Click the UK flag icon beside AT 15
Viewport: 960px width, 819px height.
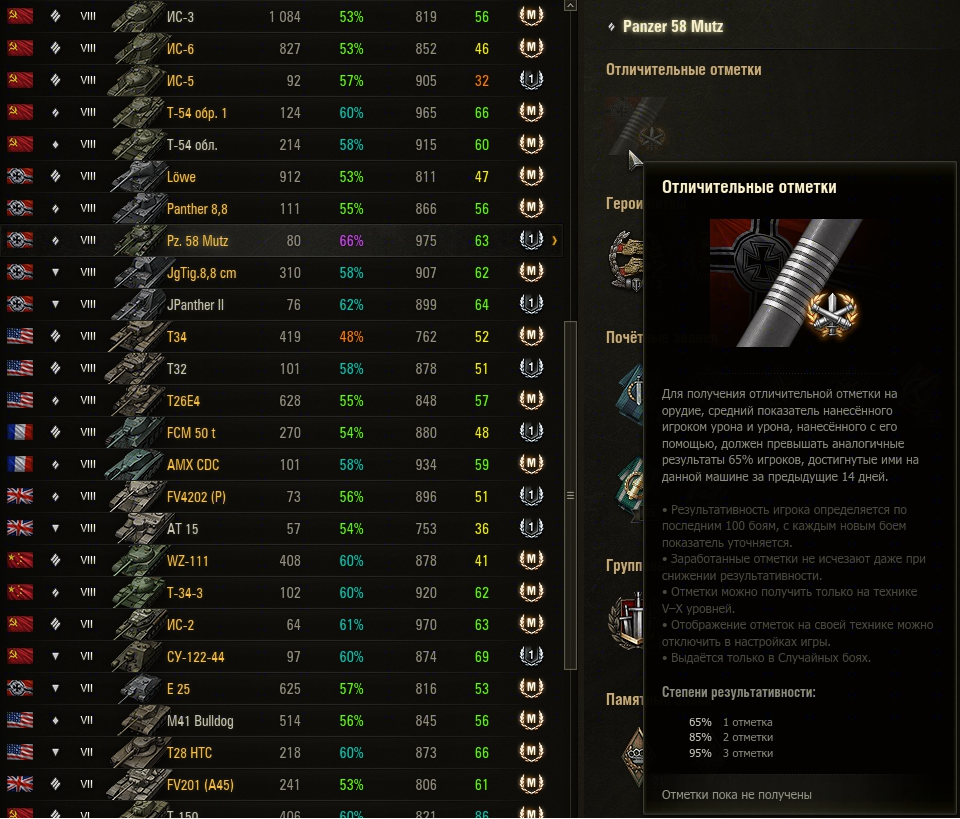coord(20,528)
